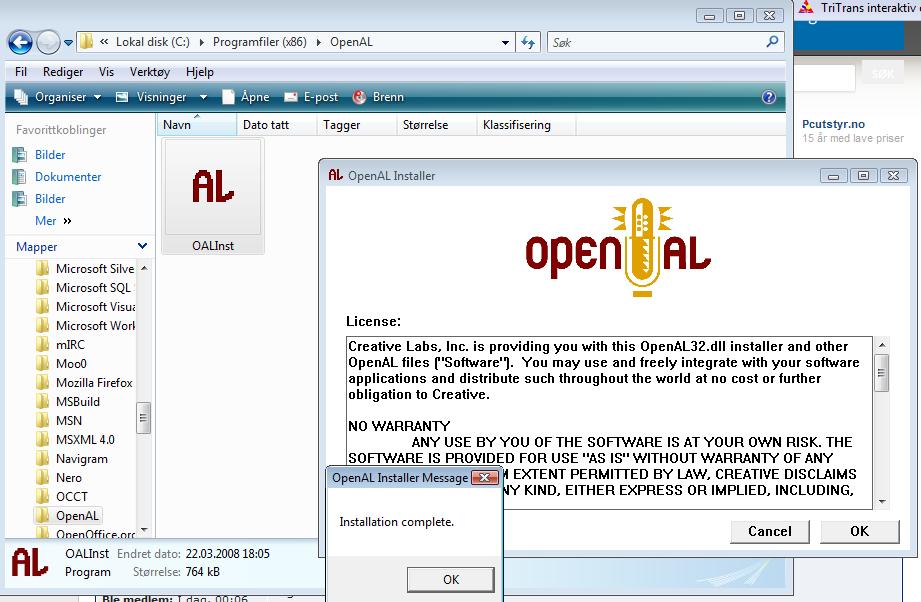Image resolution: width=921 pixels, height=602 pixels.
Task: Click OpenAL breadcrumb segment
Action: click(351, 42)
